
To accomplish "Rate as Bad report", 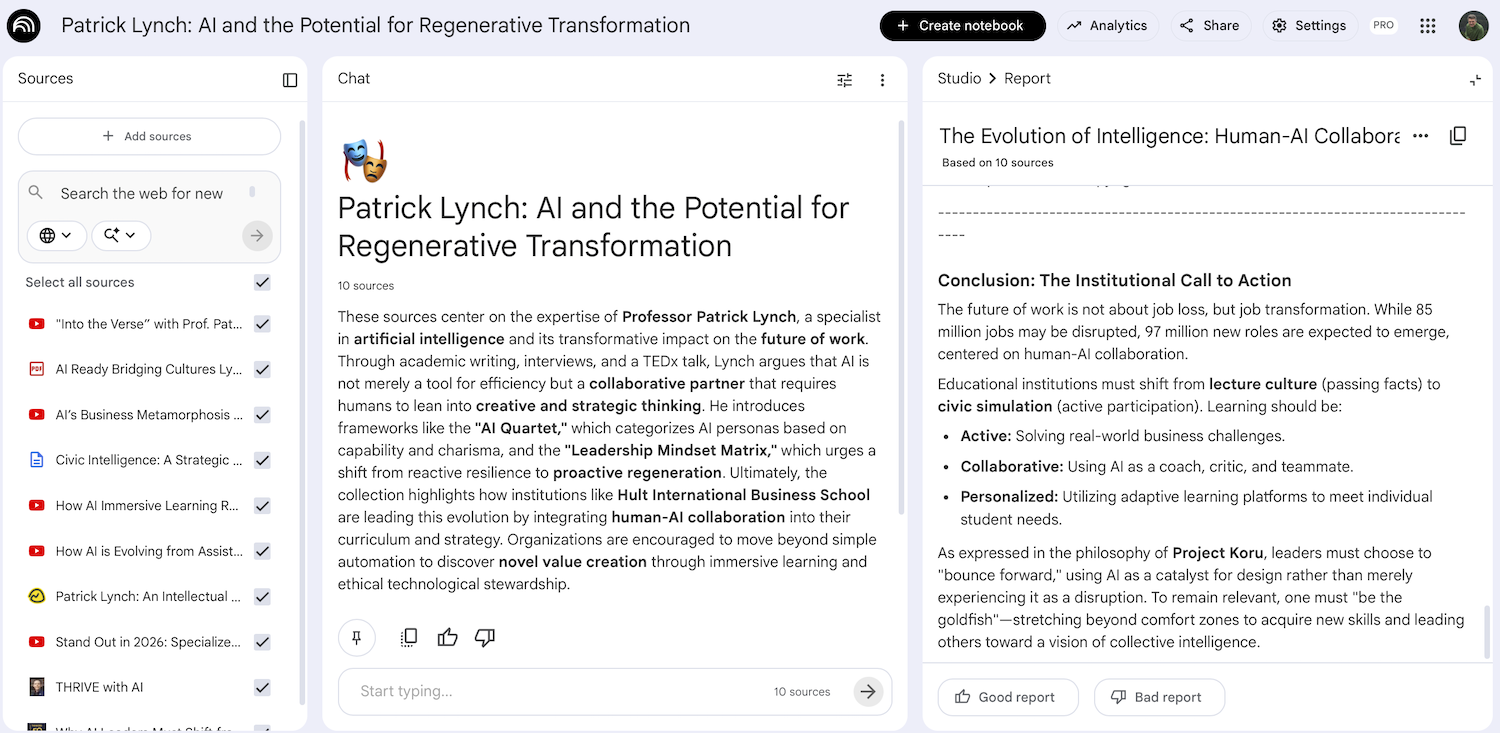I will point(1159,697).
